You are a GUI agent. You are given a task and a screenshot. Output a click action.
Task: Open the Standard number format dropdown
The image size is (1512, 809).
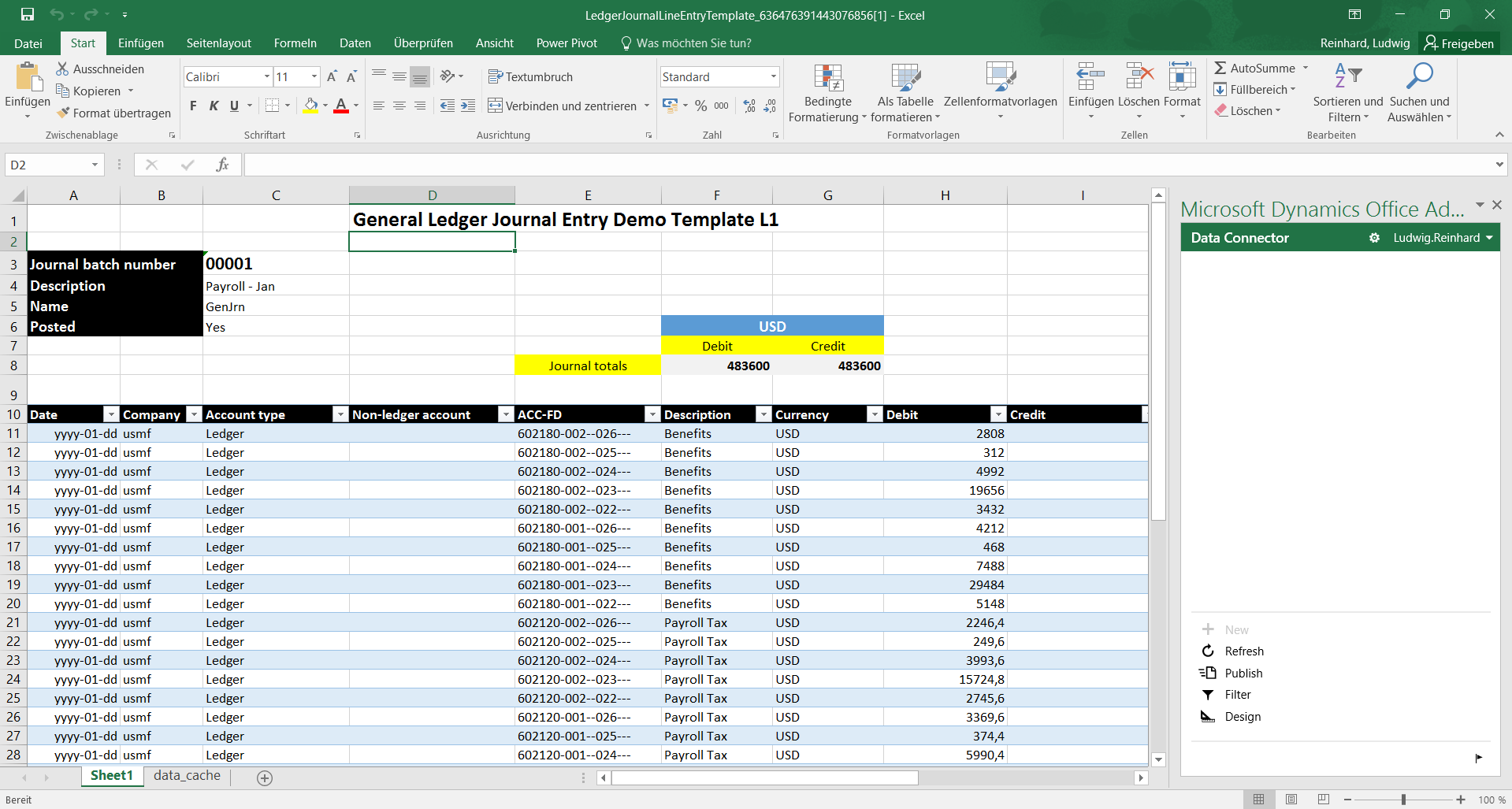[773, 76]
